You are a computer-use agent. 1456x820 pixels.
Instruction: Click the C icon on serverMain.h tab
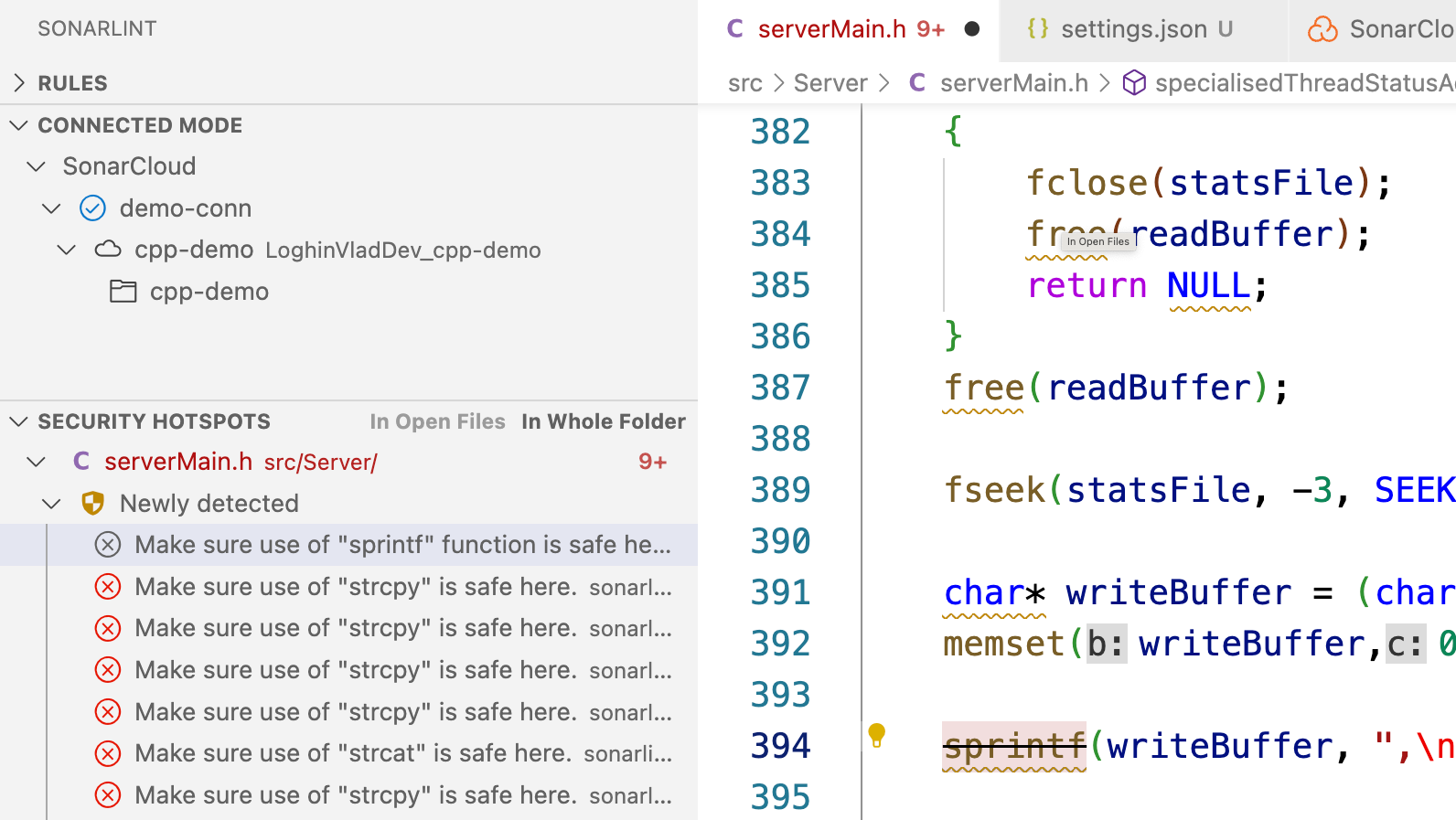tap(735, 29)
